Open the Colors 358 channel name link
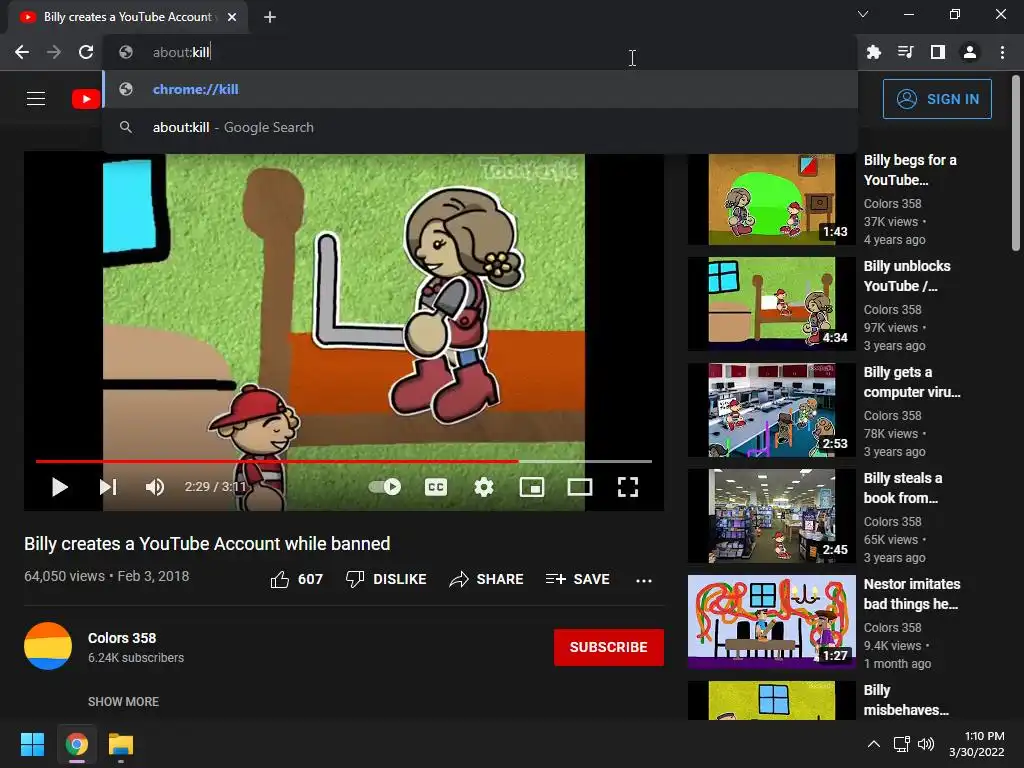Image resolution: width=1024 pixels, height=768 pixels. pos(122,638)
